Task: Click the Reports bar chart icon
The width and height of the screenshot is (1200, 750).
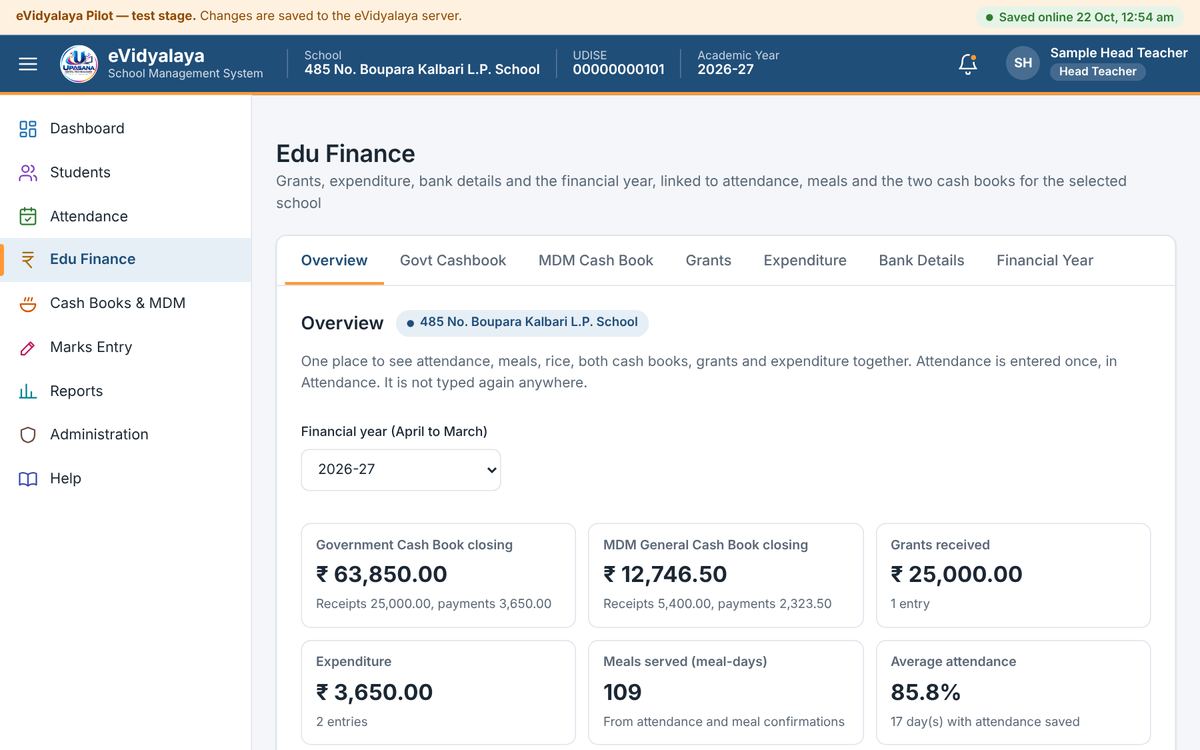Action: (28, 391)
